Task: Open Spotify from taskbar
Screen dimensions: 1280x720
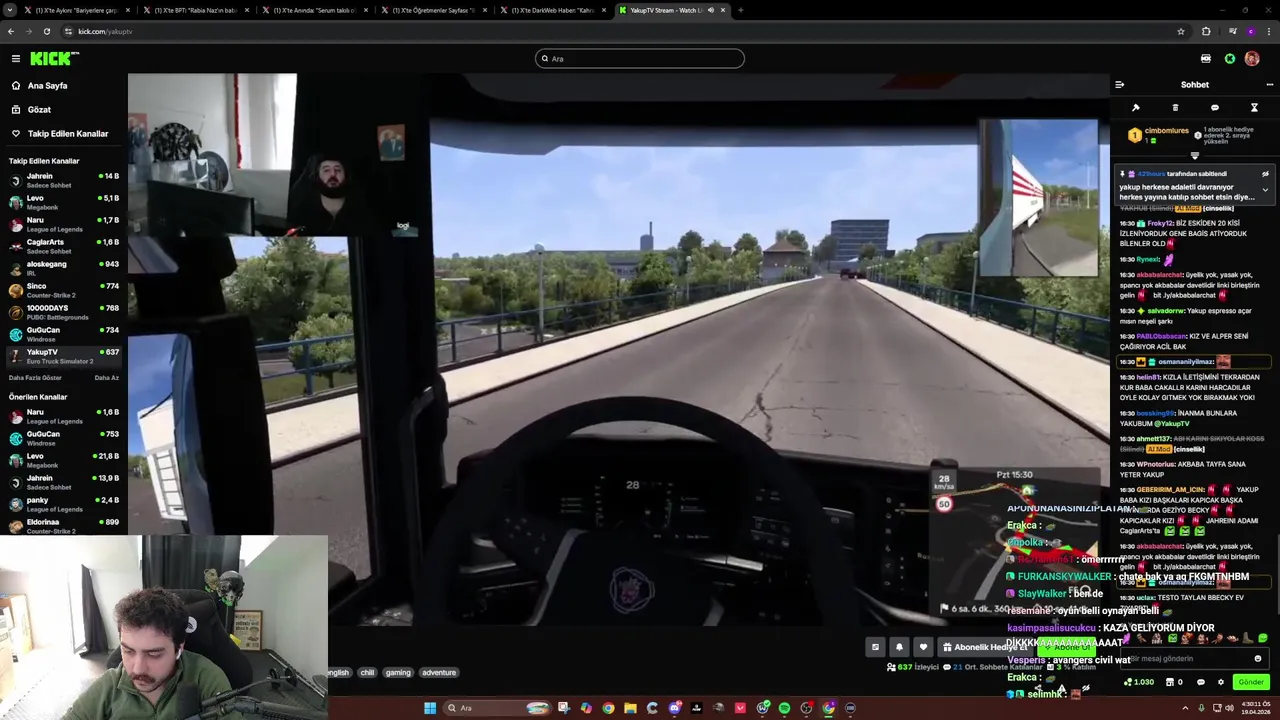Action: (x=784, y=708)
